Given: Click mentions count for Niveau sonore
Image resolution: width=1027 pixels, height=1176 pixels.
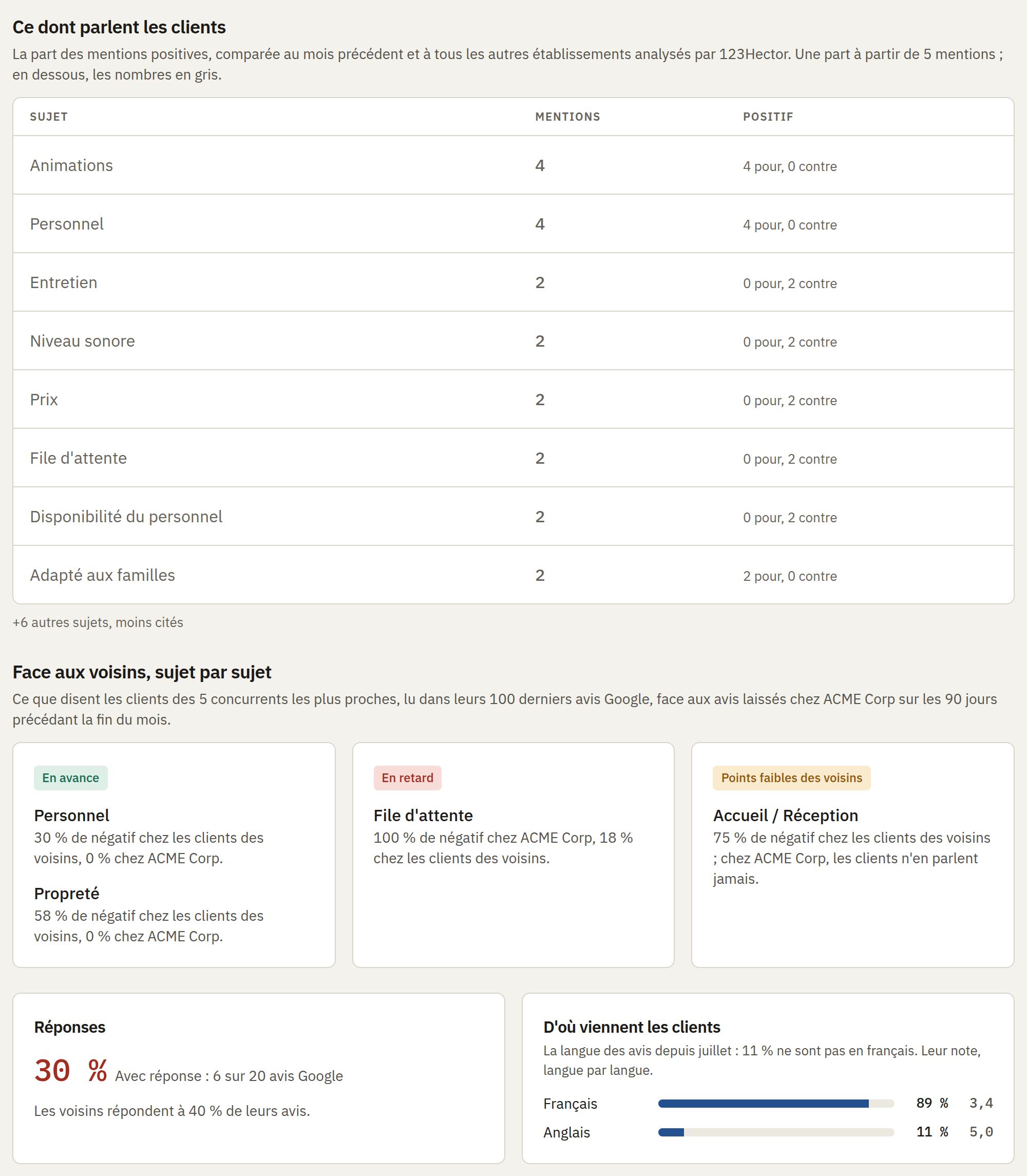Looking at the screenshot, I should pyautogui.click(x=540, y=341).
